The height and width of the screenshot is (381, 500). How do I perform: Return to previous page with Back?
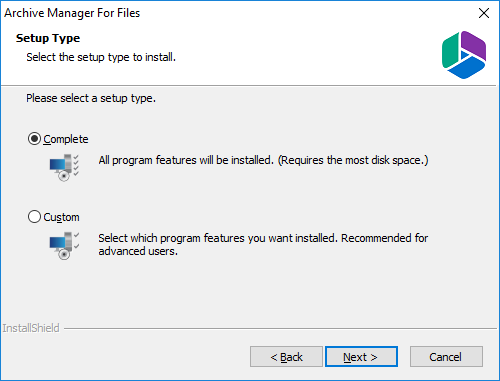(286, 357)
